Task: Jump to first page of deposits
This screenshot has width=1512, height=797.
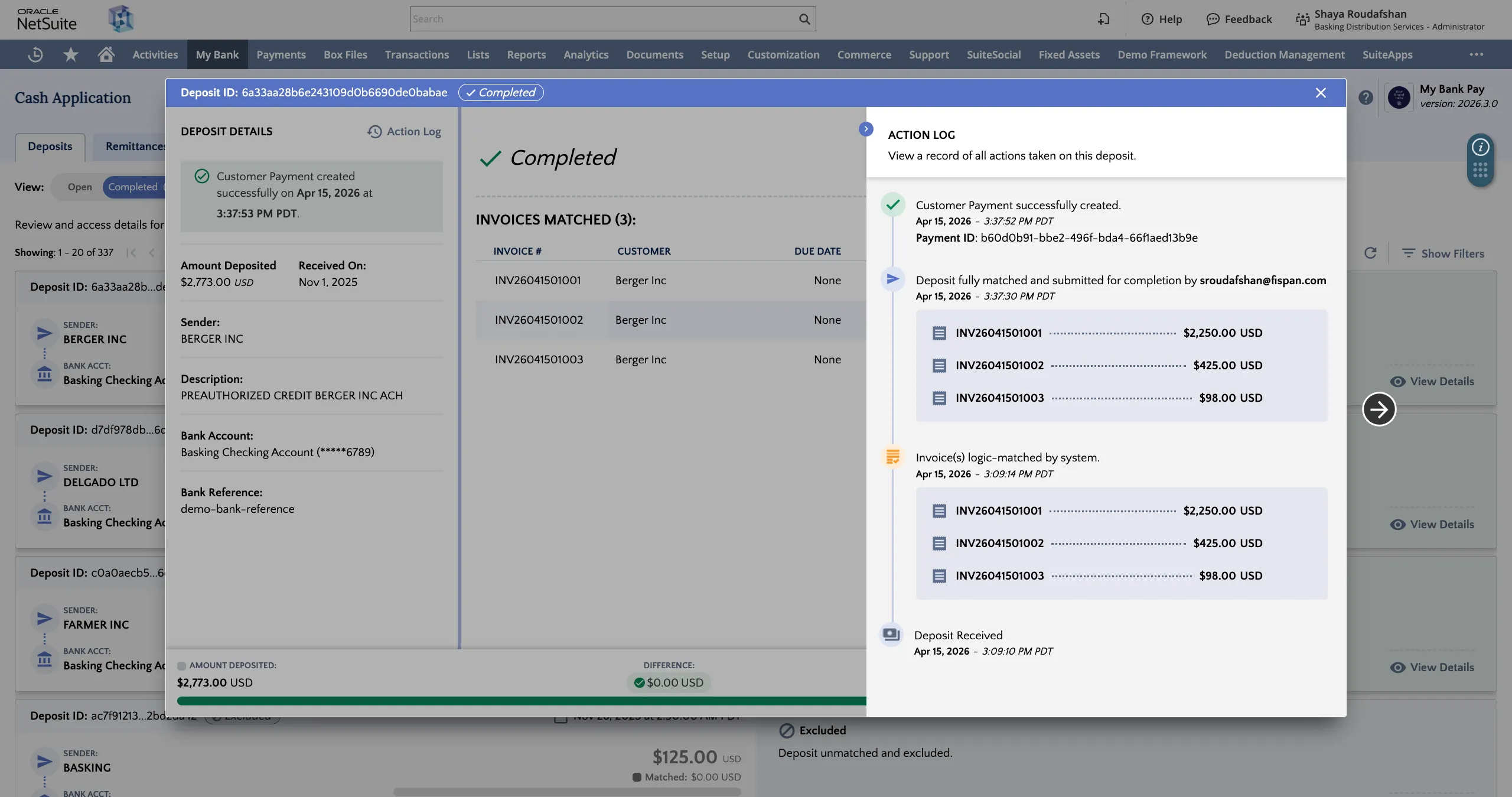Action: click(x=131, y=252)
